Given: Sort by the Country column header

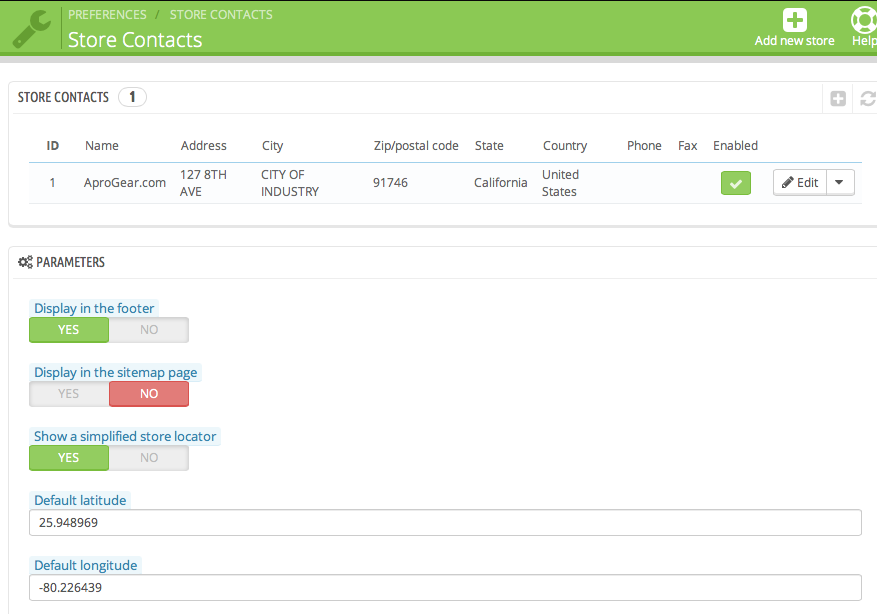Looking at the screenshot, I should point(565,145).
